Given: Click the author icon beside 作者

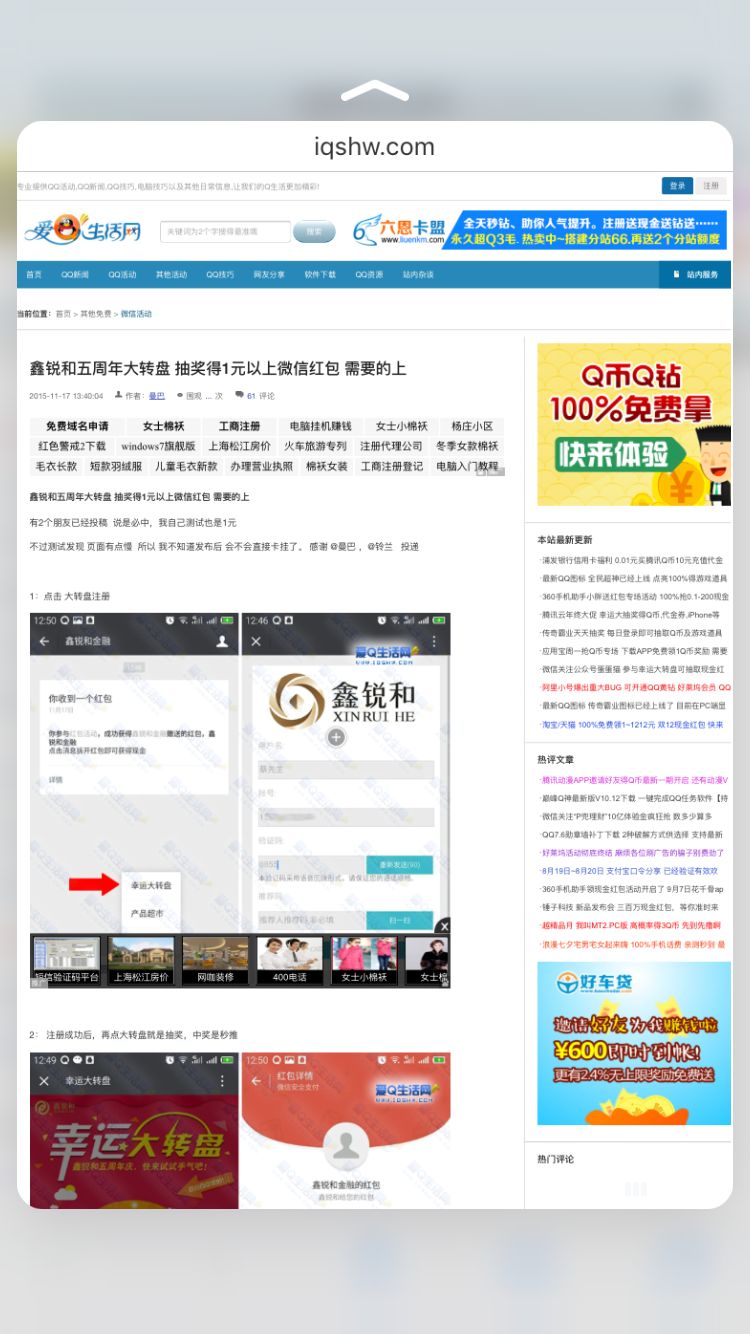Looking at the screenshot, I should pyautogui.click(x=119, y=395).
